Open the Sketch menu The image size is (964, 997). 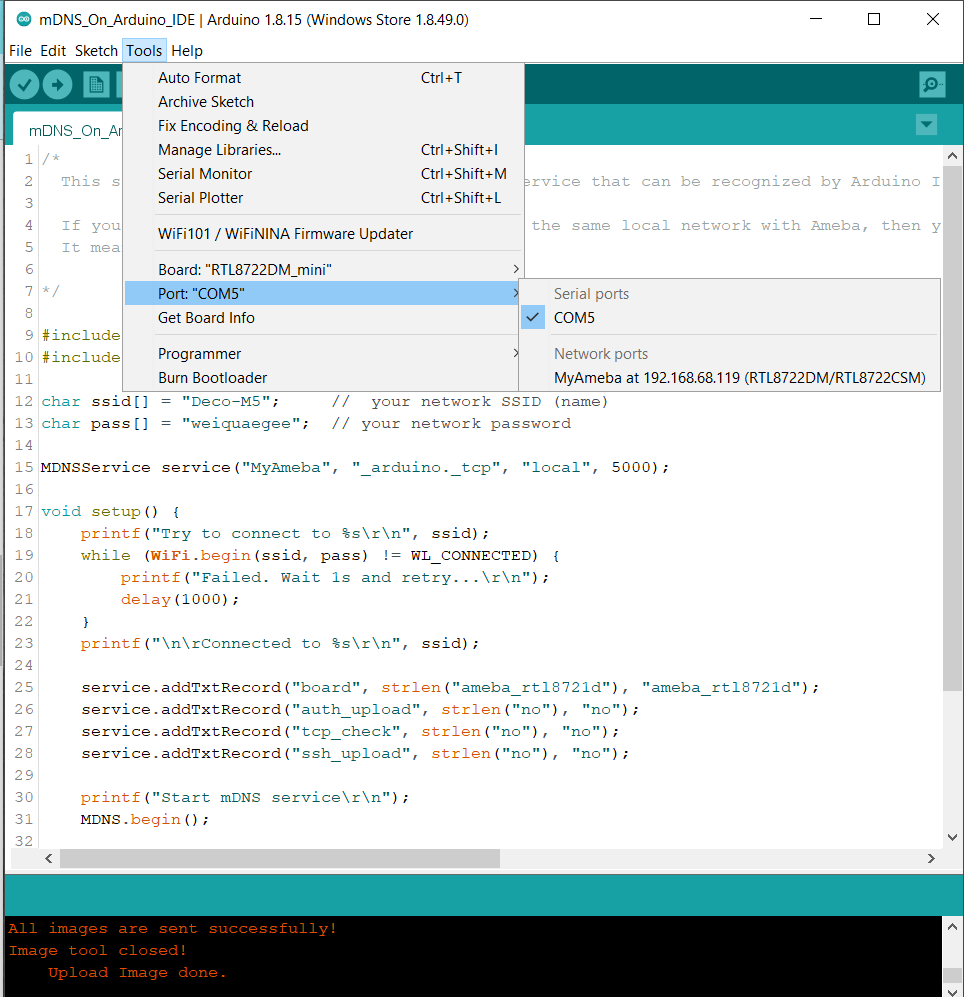pyautogui.click(x=96, y=51)
